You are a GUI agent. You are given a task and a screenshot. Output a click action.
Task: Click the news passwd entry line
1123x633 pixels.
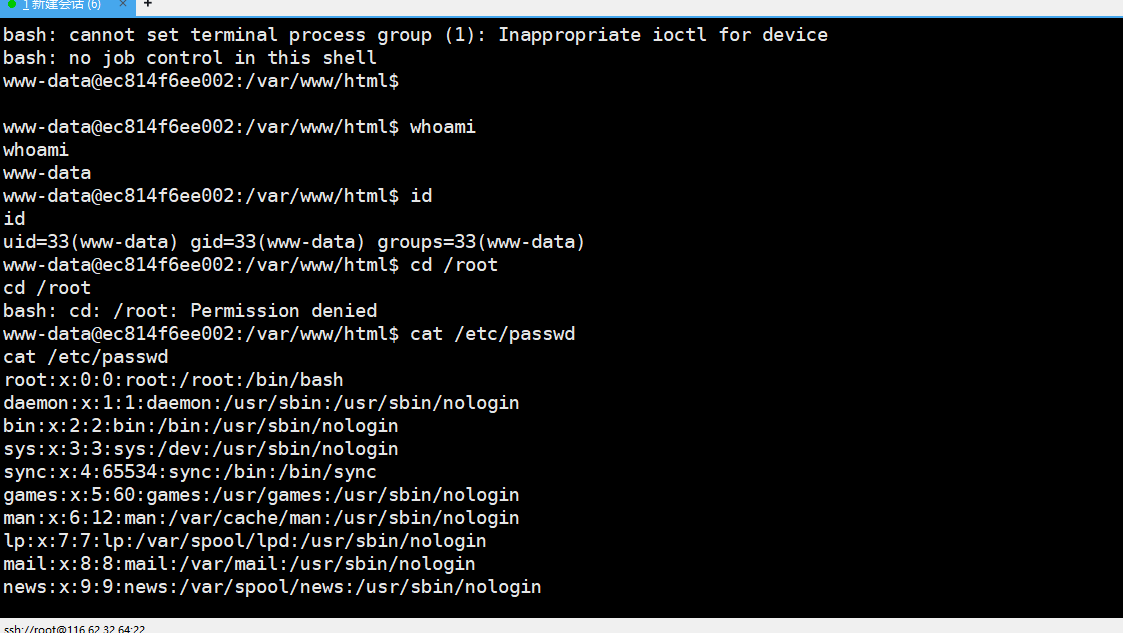click(270, 586)
